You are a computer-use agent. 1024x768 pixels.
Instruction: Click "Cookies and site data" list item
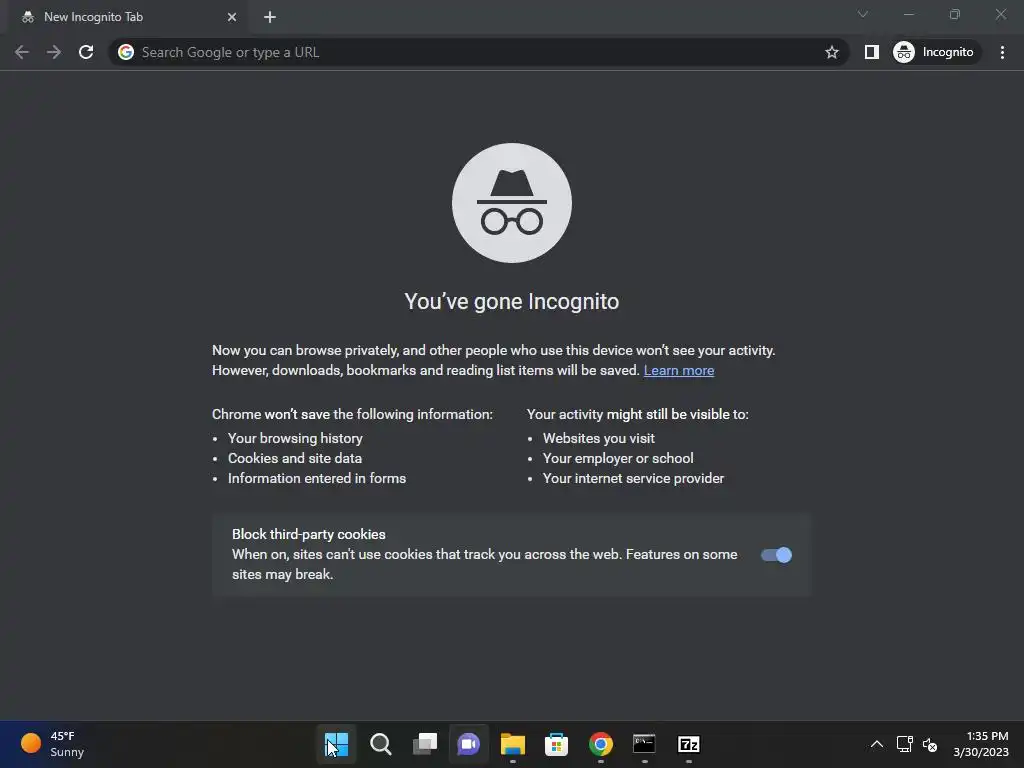coord(295,458)
